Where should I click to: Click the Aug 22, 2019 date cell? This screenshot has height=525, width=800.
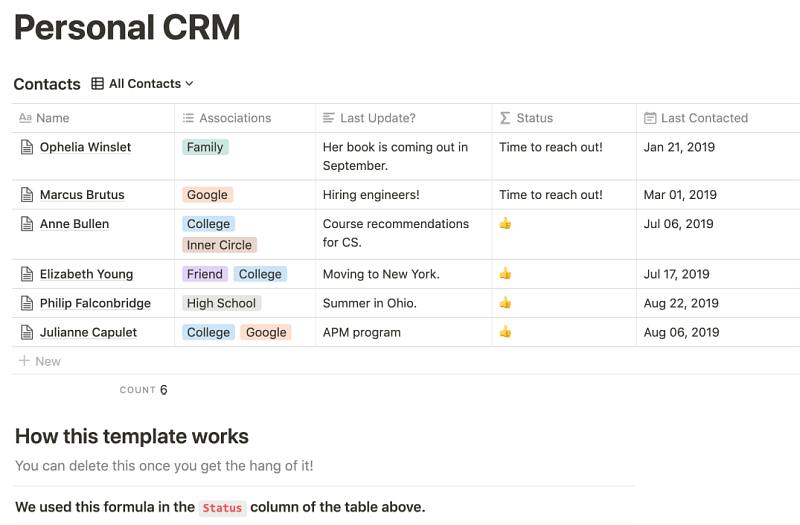point(681,303)
